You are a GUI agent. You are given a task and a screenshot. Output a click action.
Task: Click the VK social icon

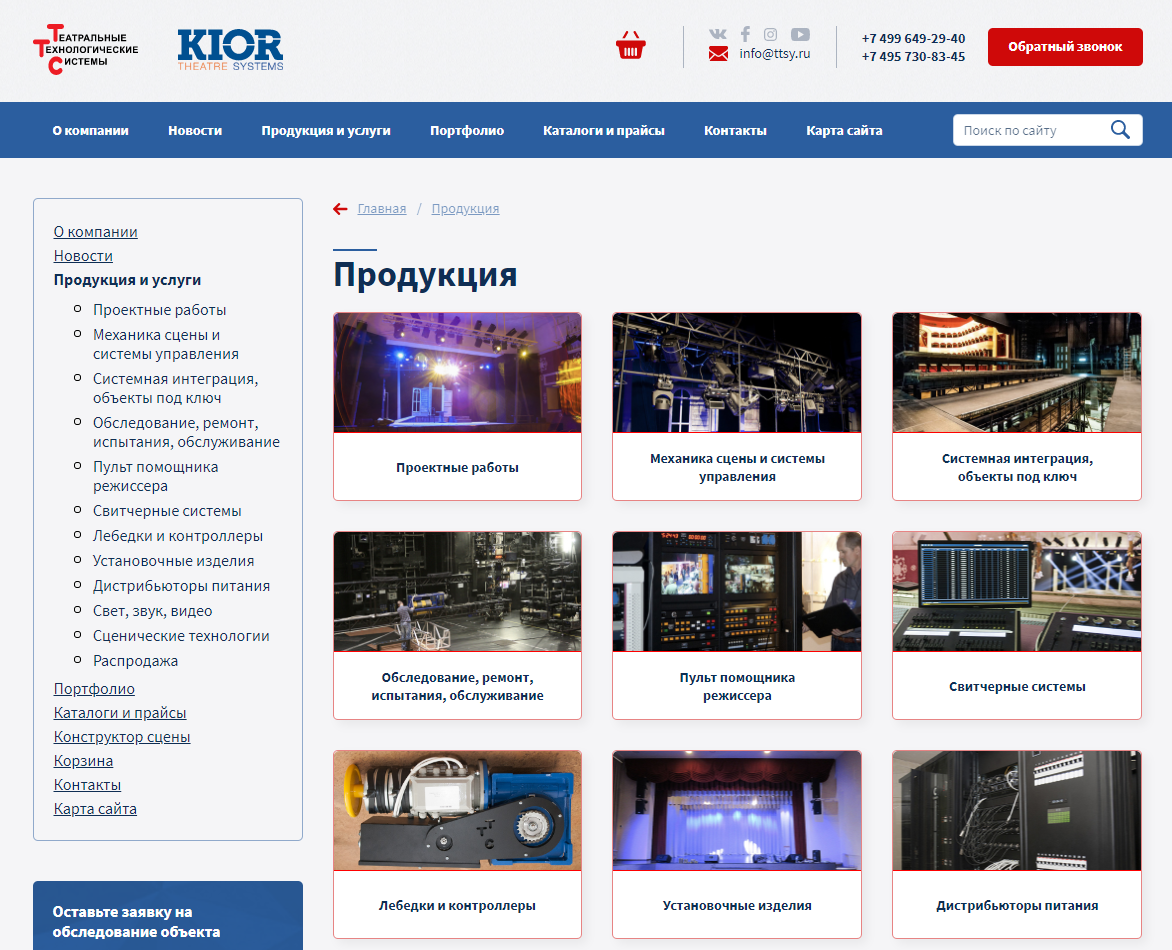click(x=718, y=34)
